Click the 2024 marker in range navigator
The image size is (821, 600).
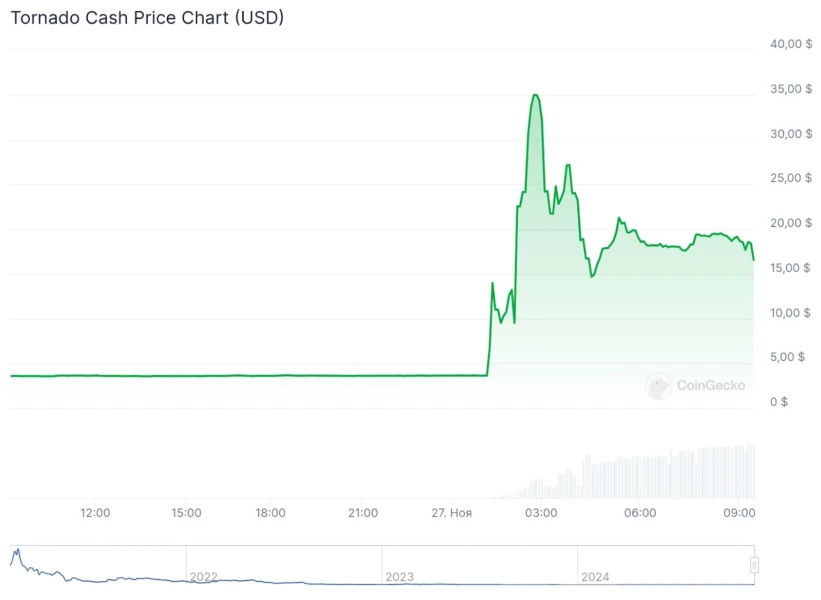(595, 577)
